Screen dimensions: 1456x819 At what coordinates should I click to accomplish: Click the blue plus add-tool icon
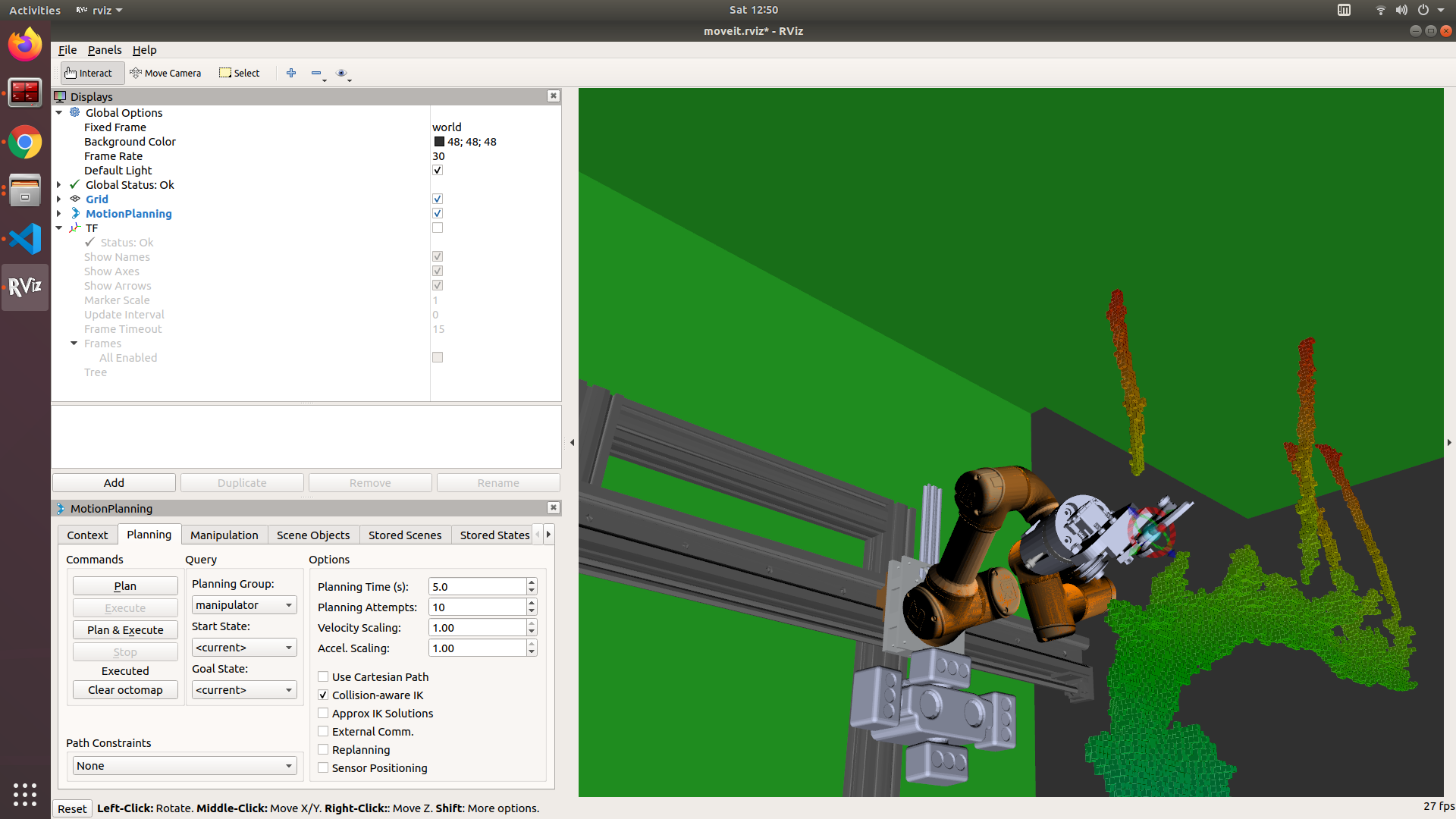click(291, 73)
